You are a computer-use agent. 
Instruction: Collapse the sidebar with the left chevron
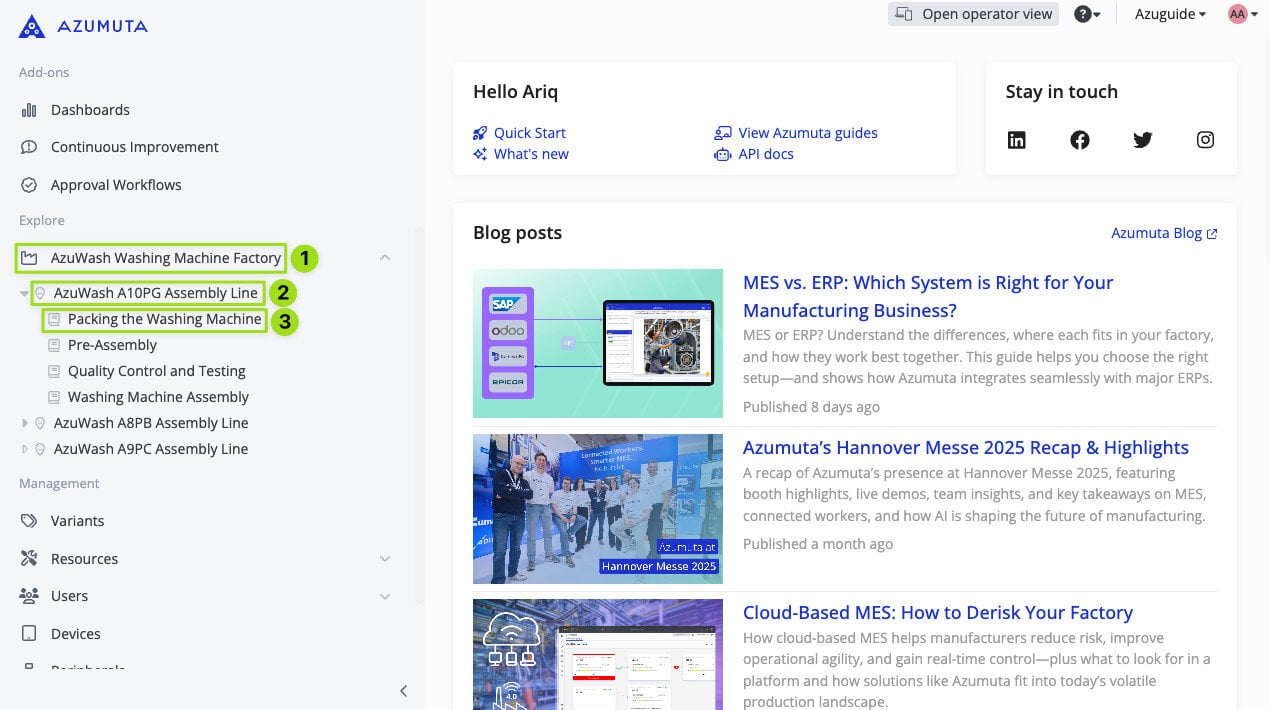403,691
